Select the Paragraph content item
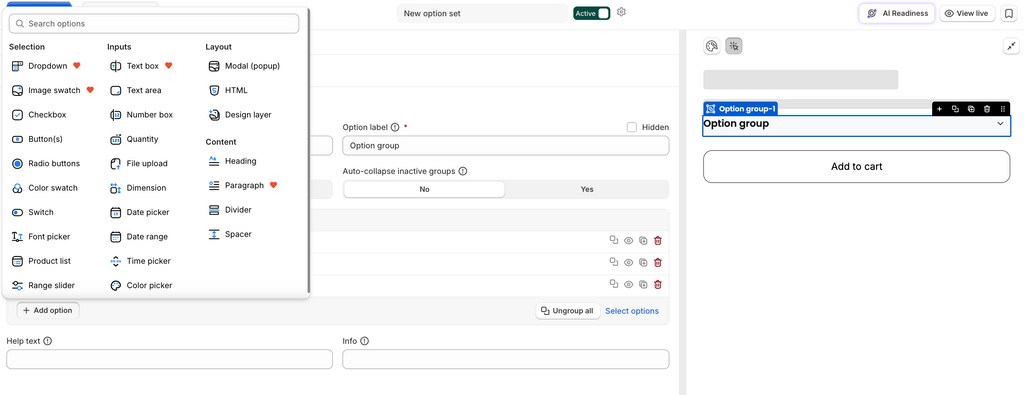 click(x=243, y=185)
